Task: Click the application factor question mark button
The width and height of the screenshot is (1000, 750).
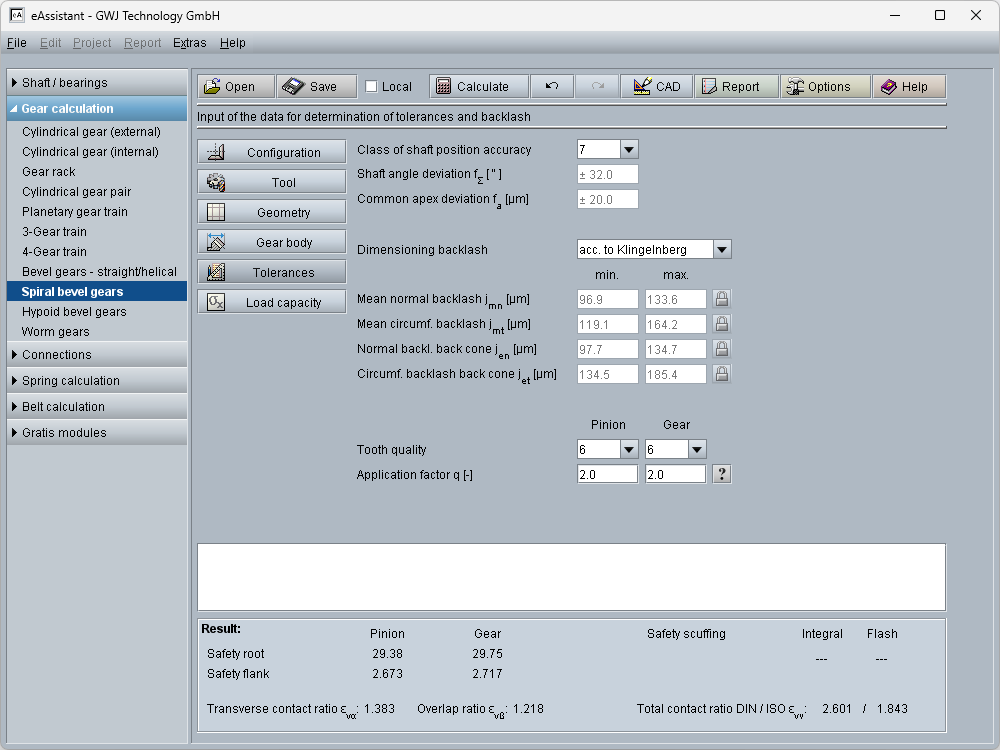Action: 721,474
